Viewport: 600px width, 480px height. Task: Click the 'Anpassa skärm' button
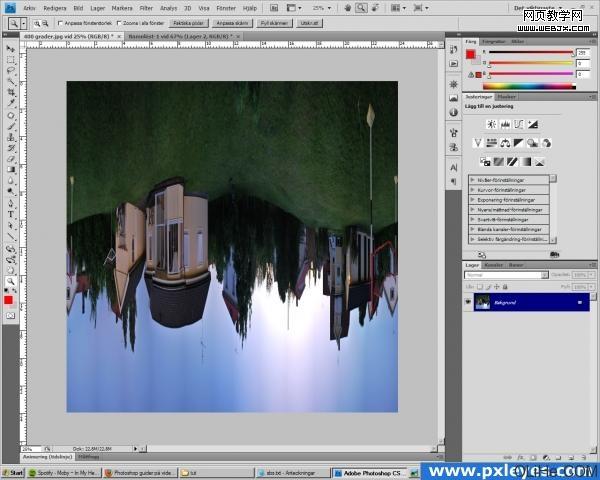point(232,23)
